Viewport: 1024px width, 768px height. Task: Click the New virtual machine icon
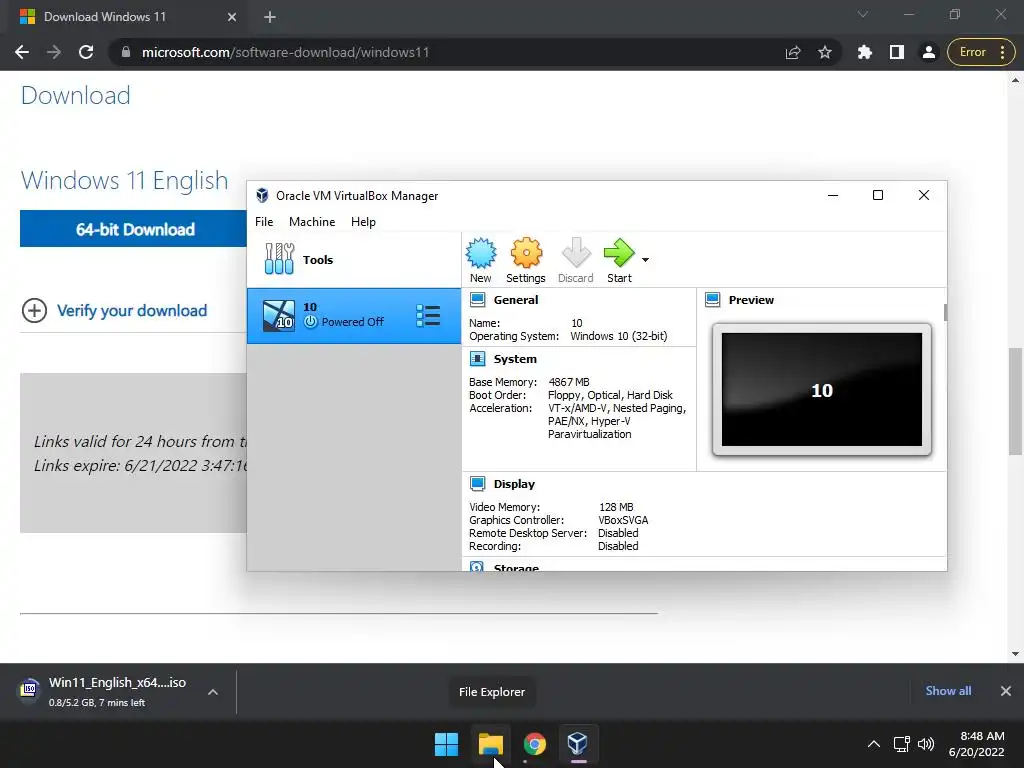(481, 260)
